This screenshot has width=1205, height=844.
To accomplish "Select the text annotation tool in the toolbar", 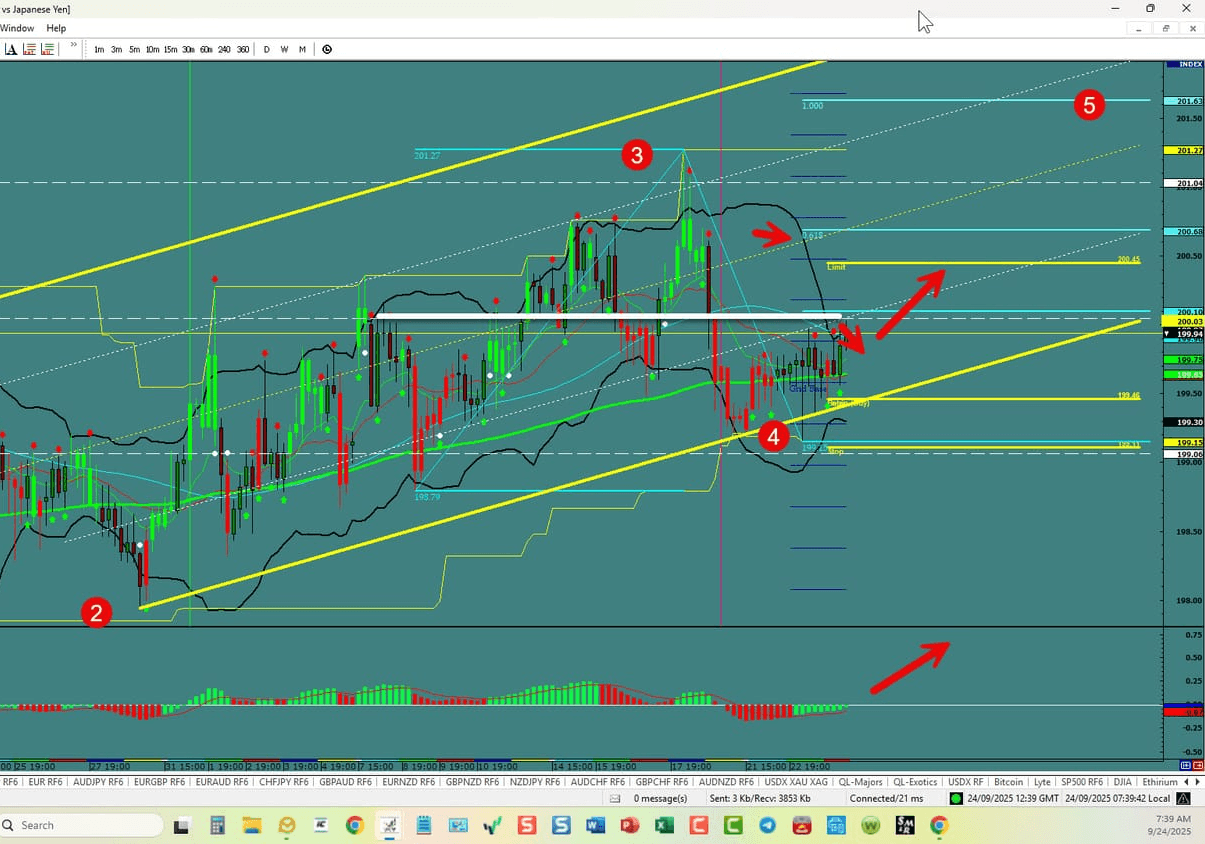I will point(10,48).
